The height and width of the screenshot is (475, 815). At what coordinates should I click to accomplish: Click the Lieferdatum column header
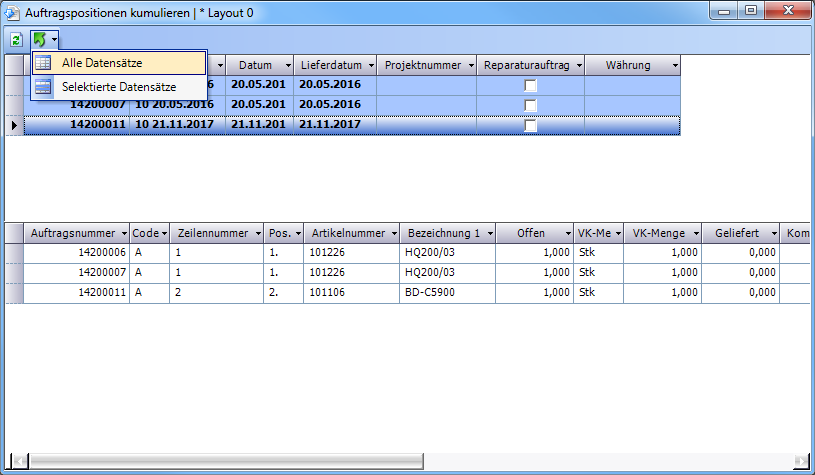tap(328, 65)
